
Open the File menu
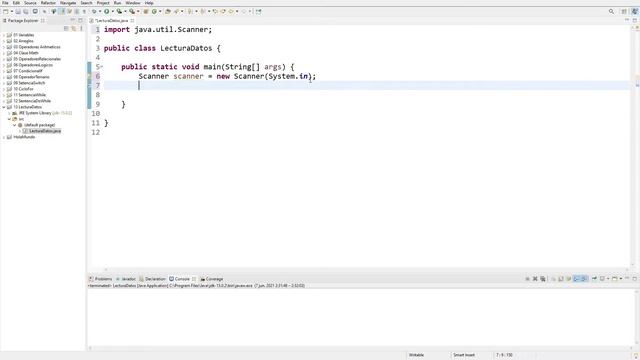click(x=5, y=3)
